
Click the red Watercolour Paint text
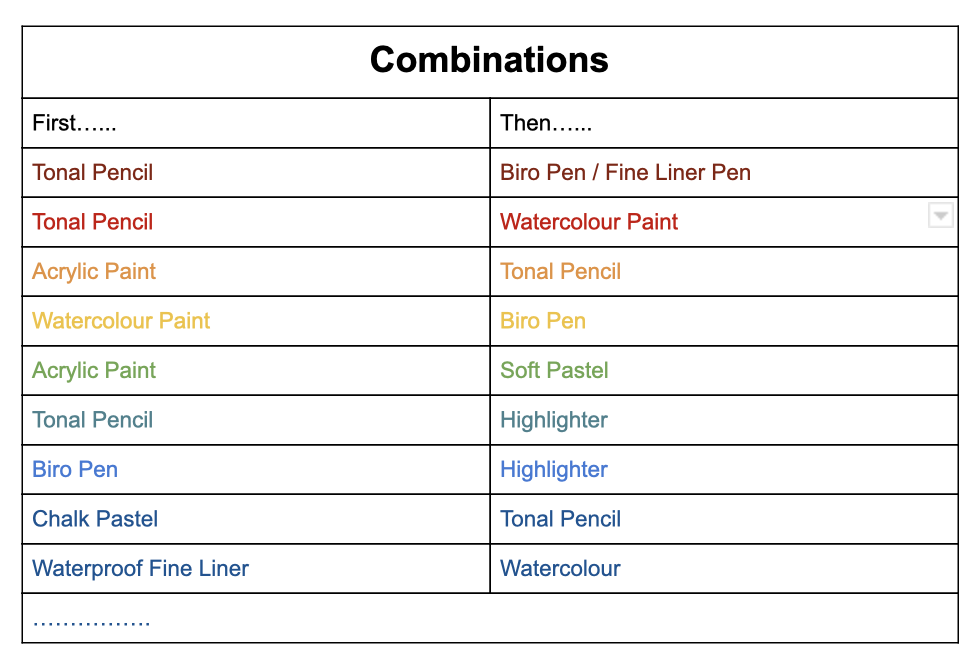[x=589, y=222]
